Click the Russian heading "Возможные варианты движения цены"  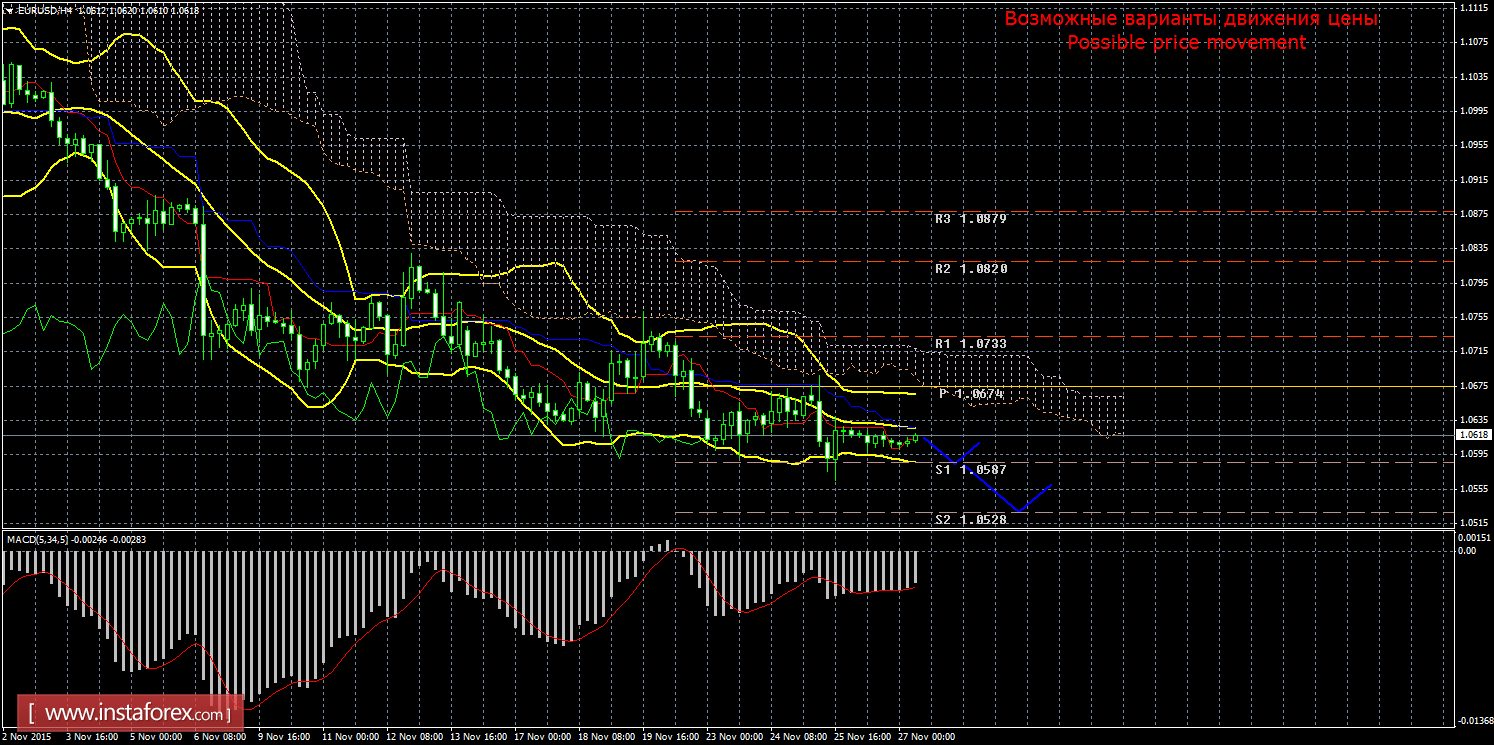pyautogui.click(x=1191, y=19)
